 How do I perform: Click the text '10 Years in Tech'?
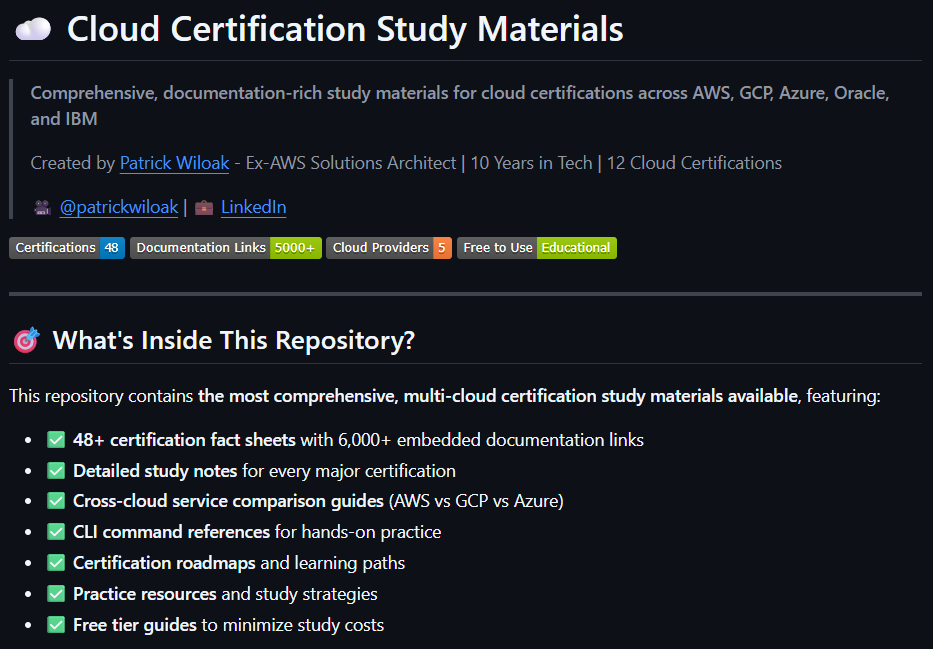pos(531,163)
